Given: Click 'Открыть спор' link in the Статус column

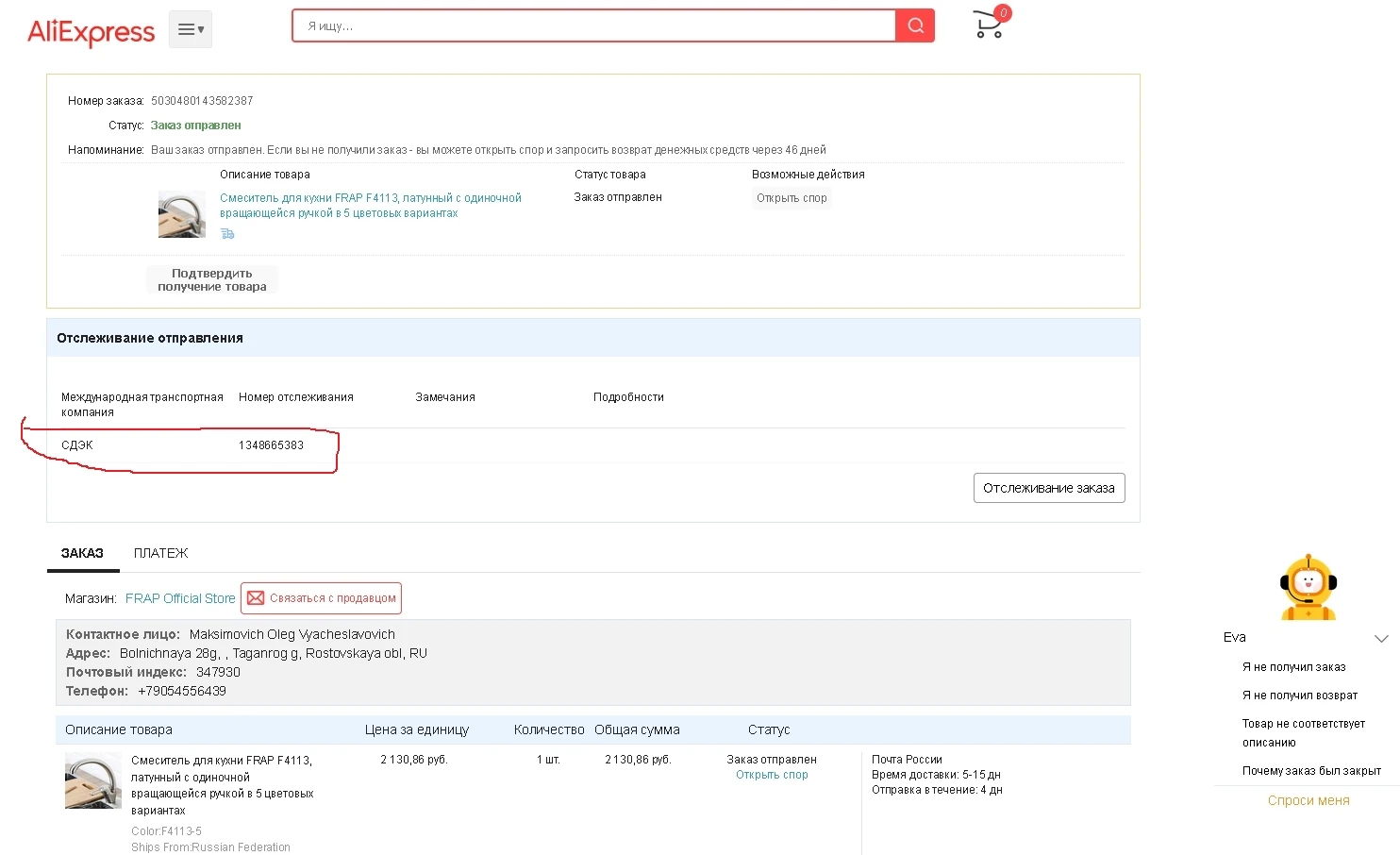Looking at the screenshot, I should (772, 775).
